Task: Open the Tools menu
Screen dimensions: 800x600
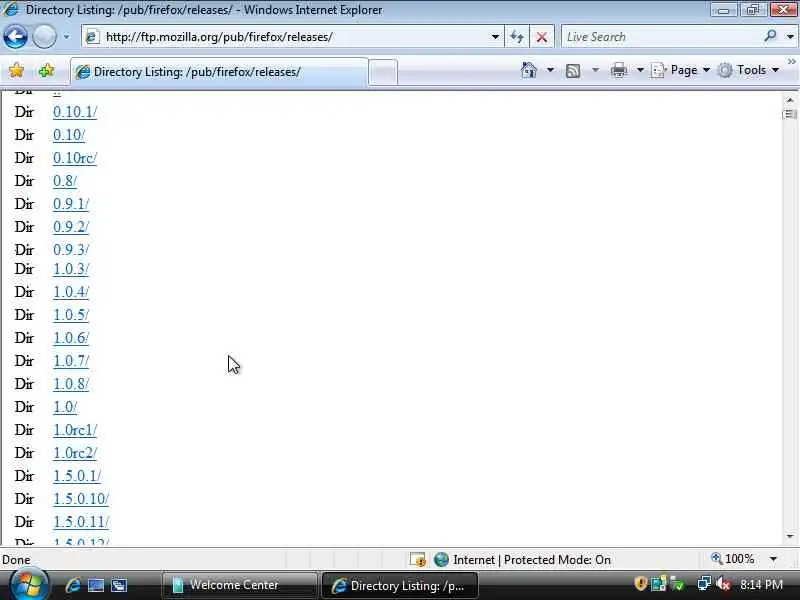Action: [748, 70]
